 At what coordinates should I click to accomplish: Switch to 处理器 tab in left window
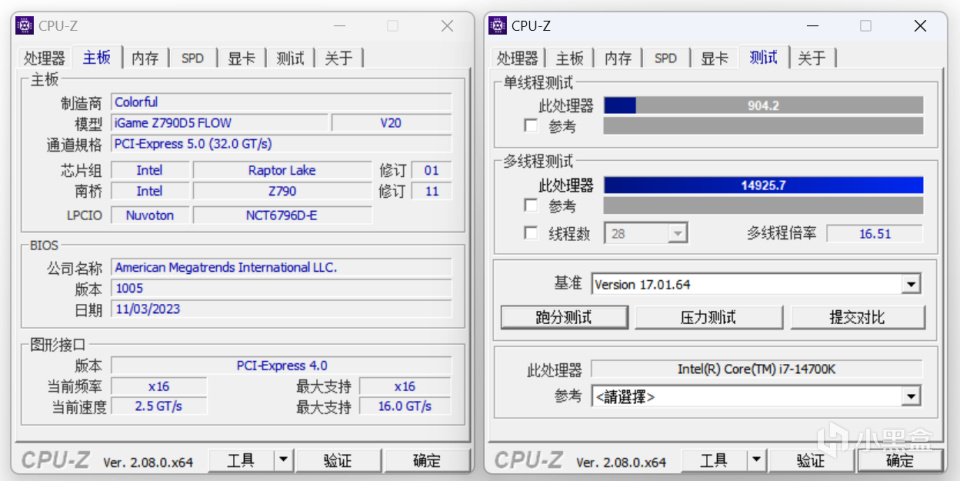(44, 58)
